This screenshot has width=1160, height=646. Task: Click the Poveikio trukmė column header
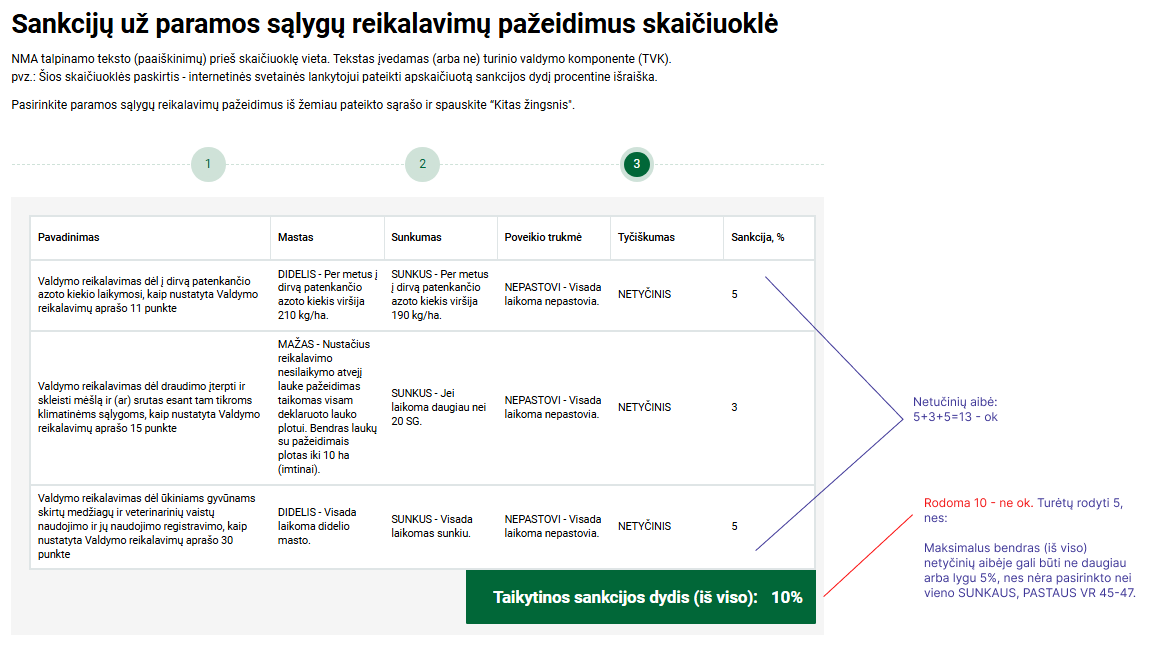pos(543,238)
